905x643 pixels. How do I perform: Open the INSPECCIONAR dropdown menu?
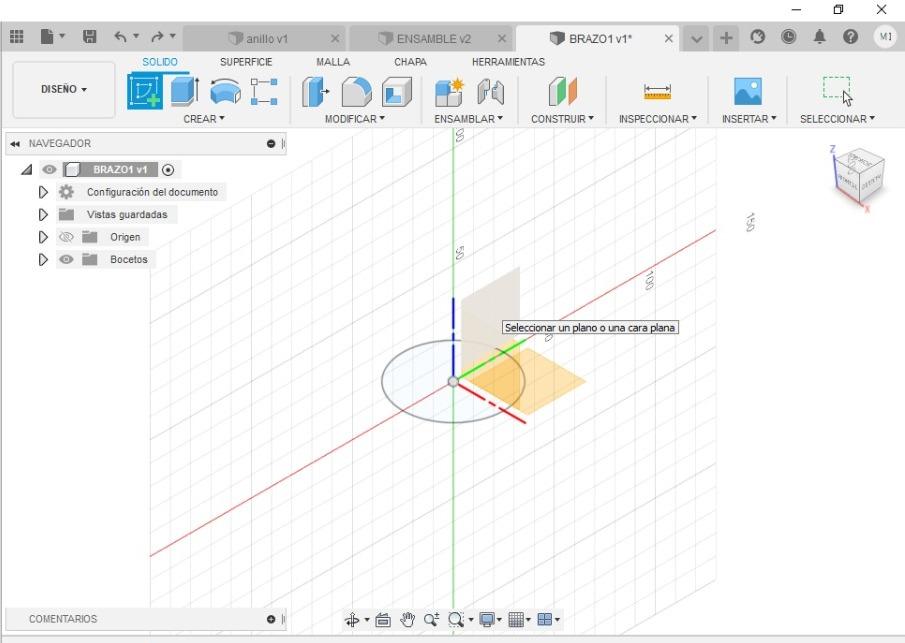pyautogui.click(x=658, y=119)
